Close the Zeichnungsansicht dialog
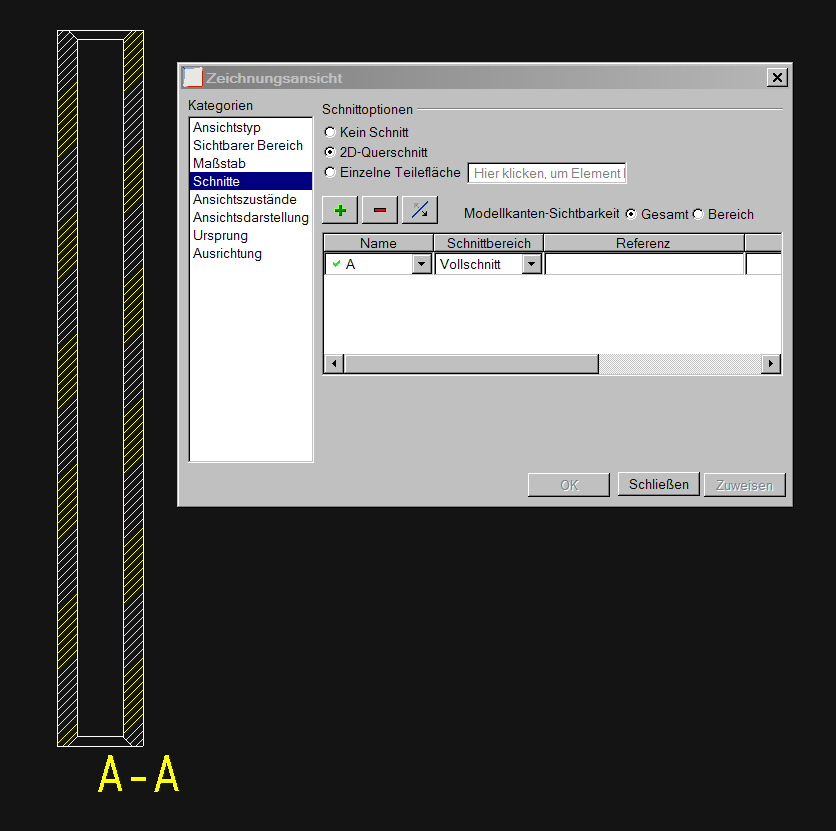The width and height of the screenshot is (836, 831). tap(777, 78)
